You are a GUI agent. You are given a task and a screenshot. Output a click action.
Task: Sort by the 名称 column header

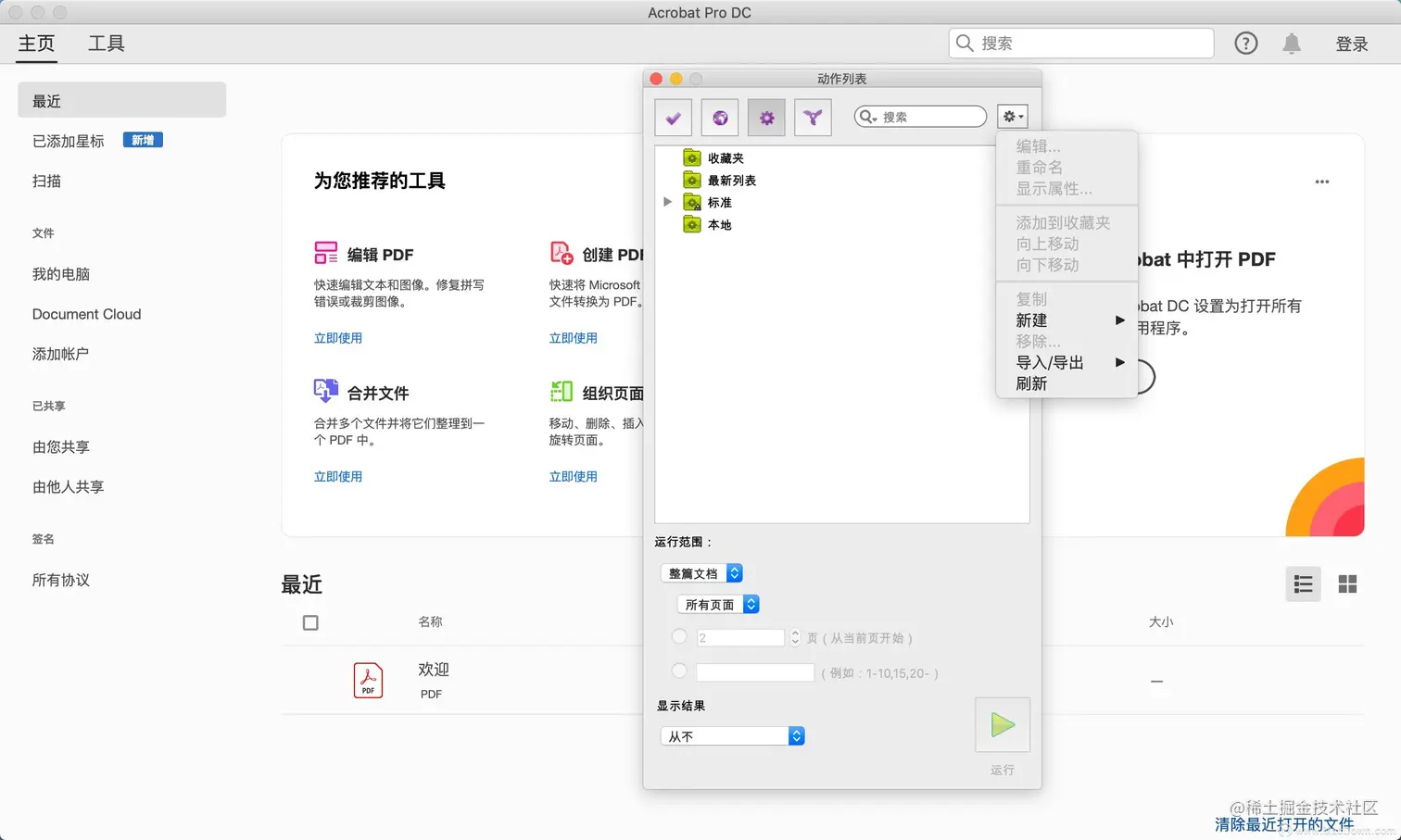coord(430,622)
